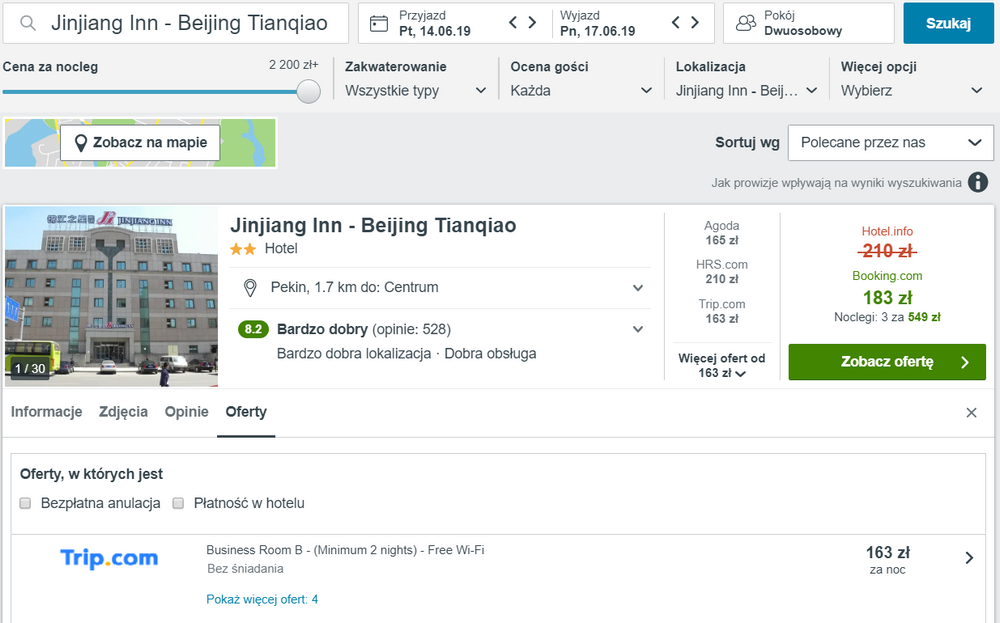
Task: Click the location pin icon beside Pekin
Action: (x=251, y=288)
